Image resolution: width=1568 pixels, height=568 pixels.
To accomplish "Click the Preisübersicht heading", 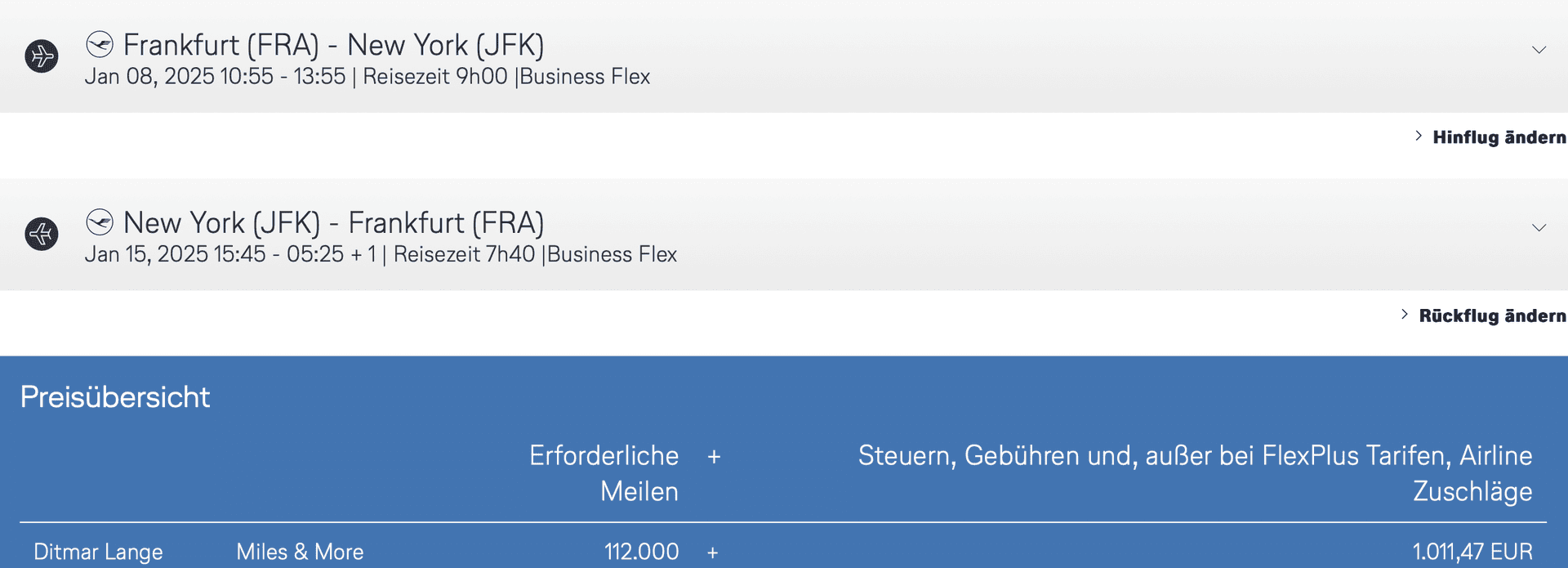I will coord(115,397).
